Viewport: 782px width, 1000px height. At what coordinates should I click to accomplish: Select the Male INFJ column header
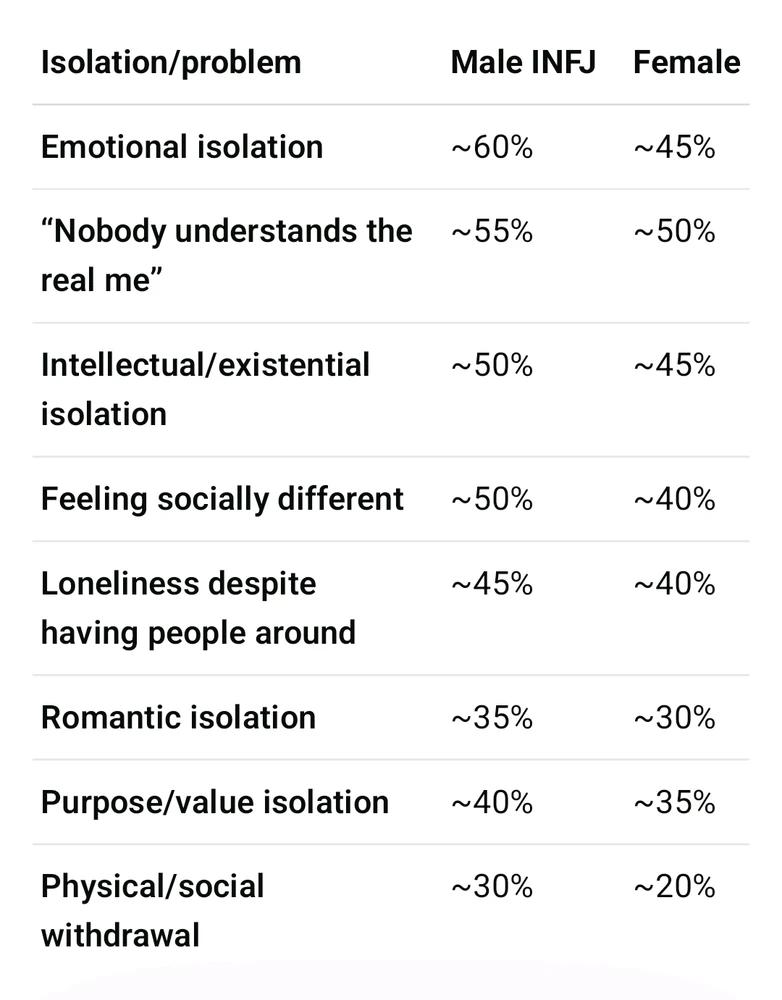523,62
